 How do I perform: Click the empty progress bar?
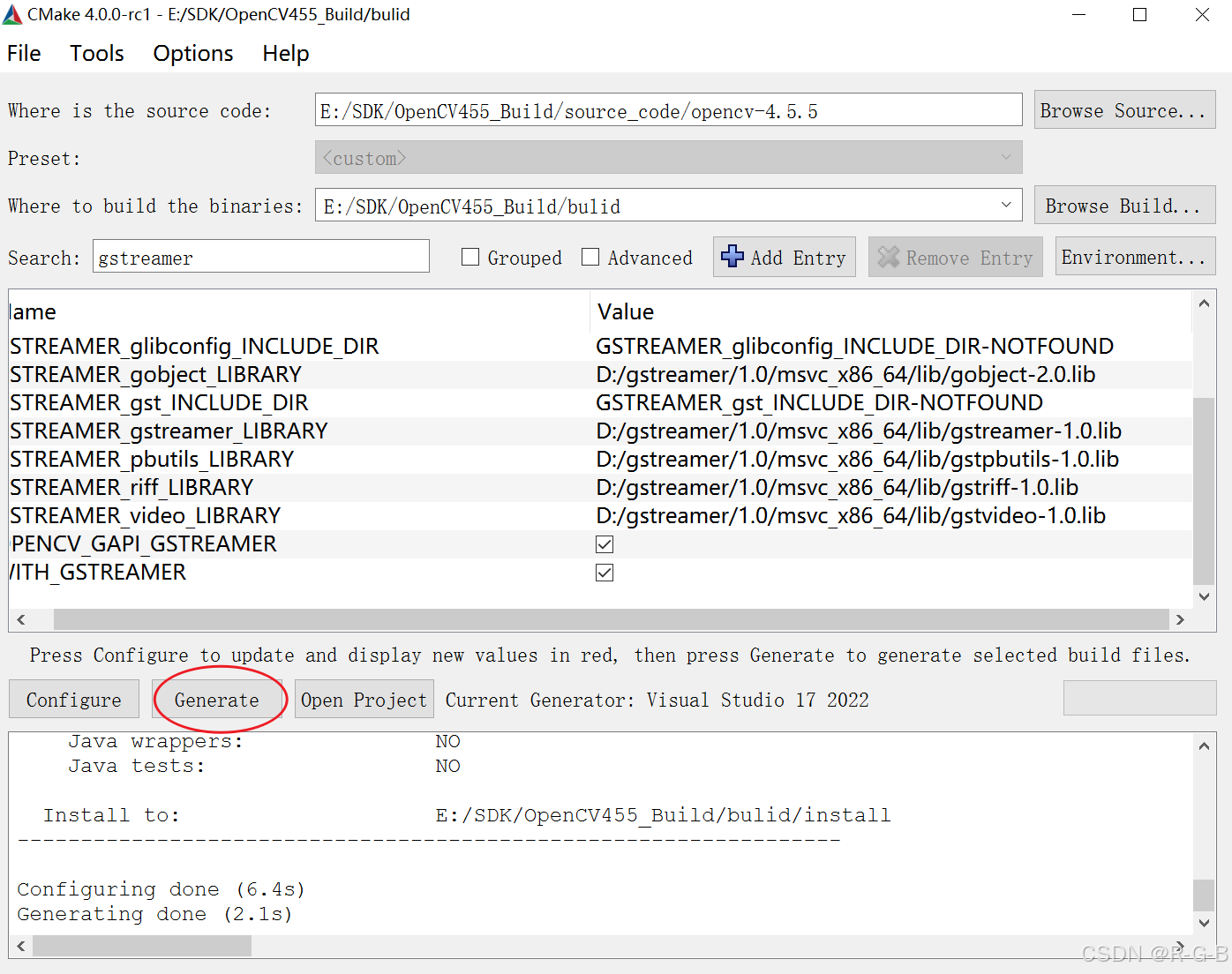1139,698
